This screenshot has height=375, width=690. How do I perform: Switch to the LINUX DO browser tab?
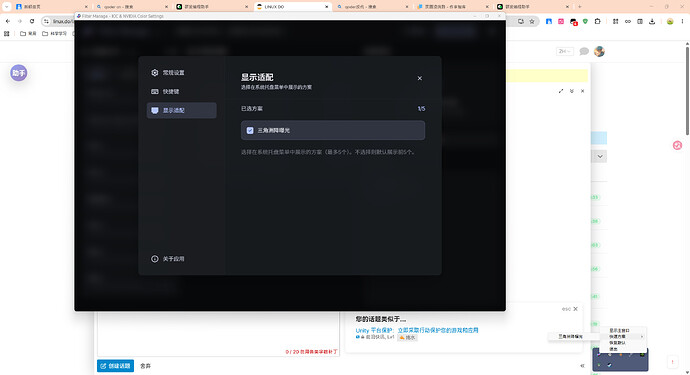(293, 7)
